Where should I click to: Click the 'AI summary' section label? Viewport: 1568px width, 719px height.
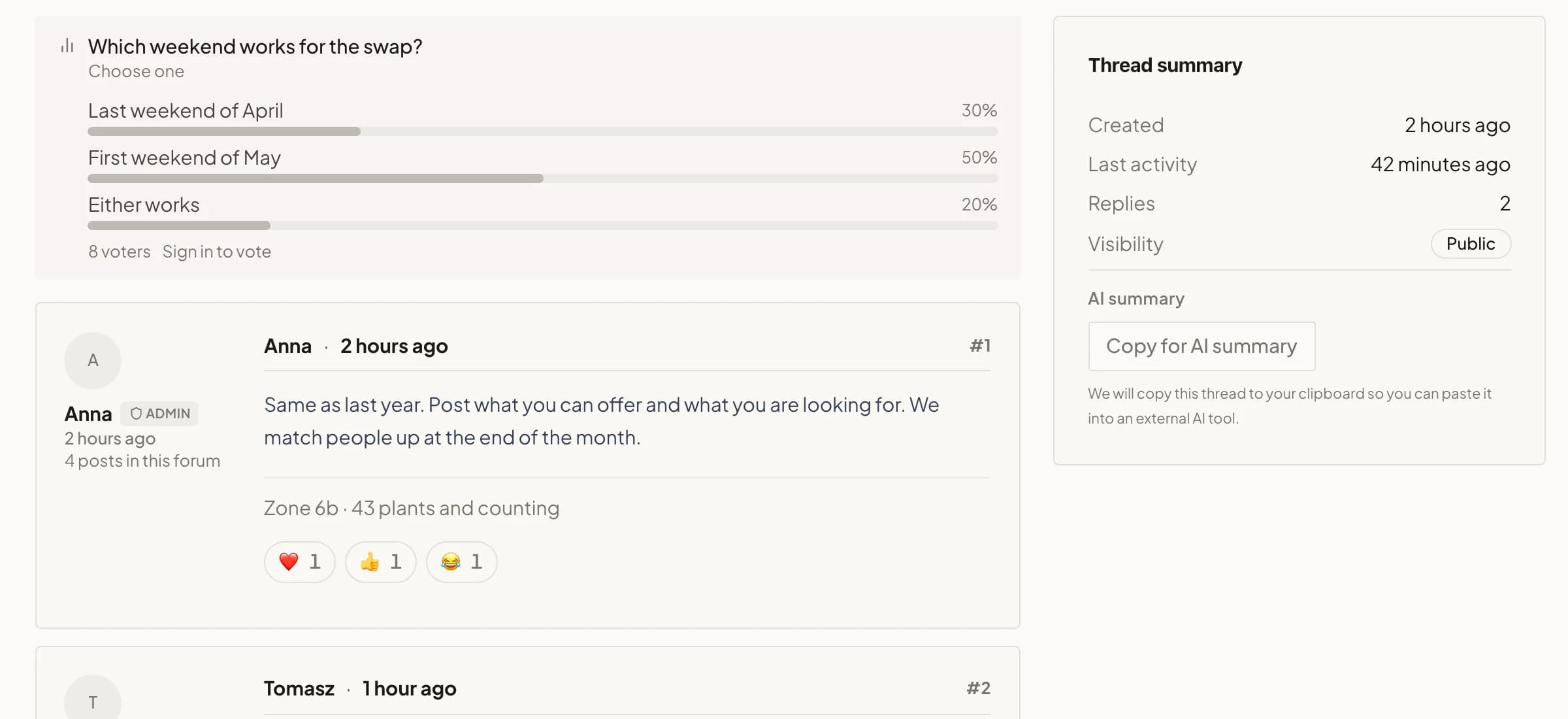(x=1136, y=299)
